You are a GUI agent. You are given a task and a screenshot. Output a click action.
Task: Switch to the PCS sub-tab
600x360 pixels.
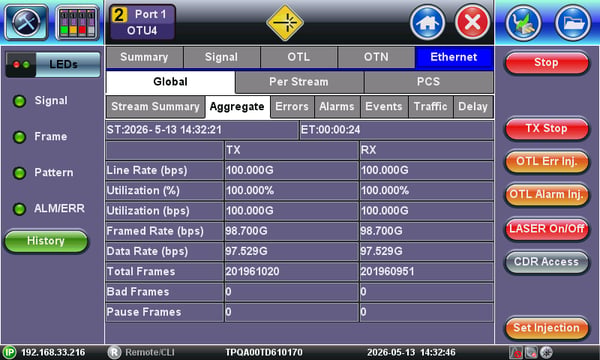tap(429, 82)
